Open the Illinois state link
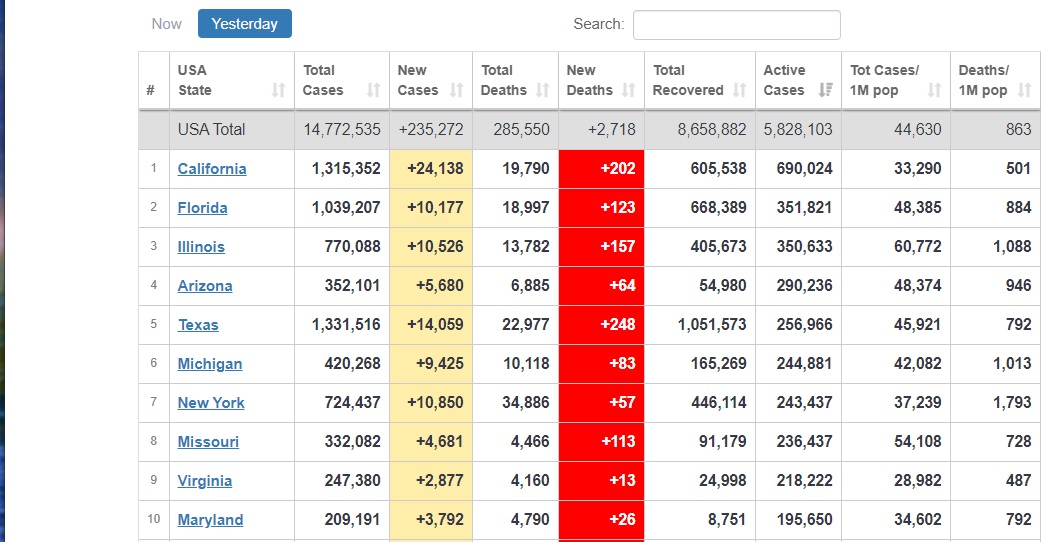 click(x=201, y=247)
